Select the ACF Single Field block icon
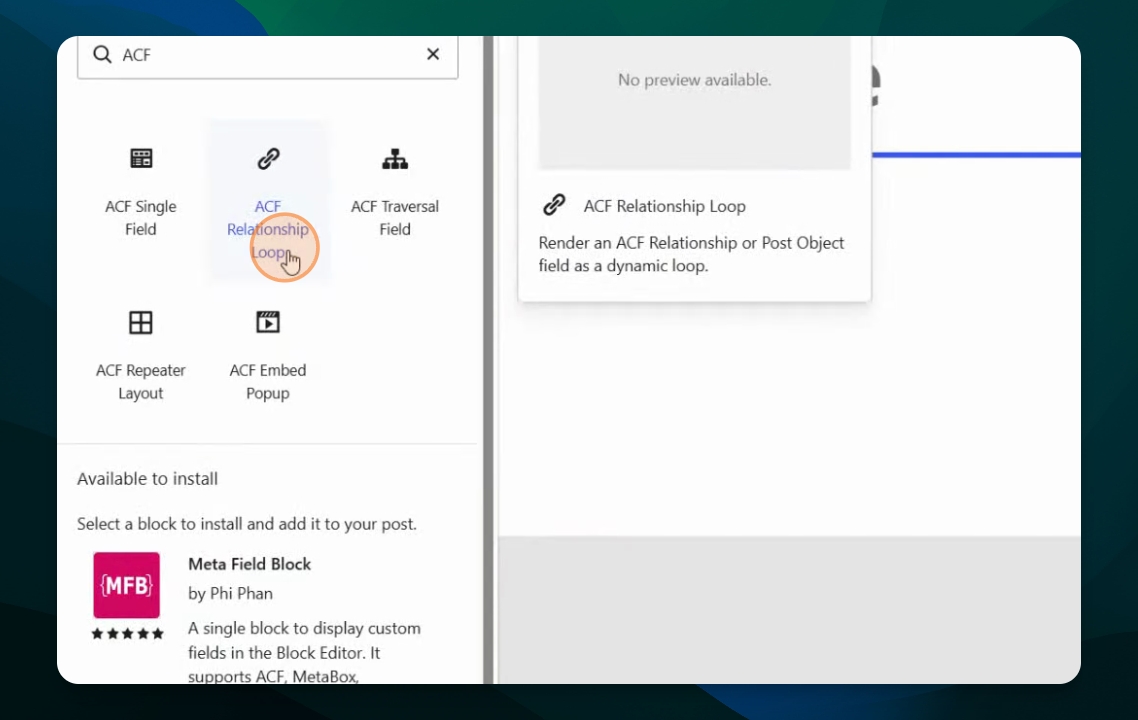This screenshot has width=1138, height=720. (x=141, y=158)
